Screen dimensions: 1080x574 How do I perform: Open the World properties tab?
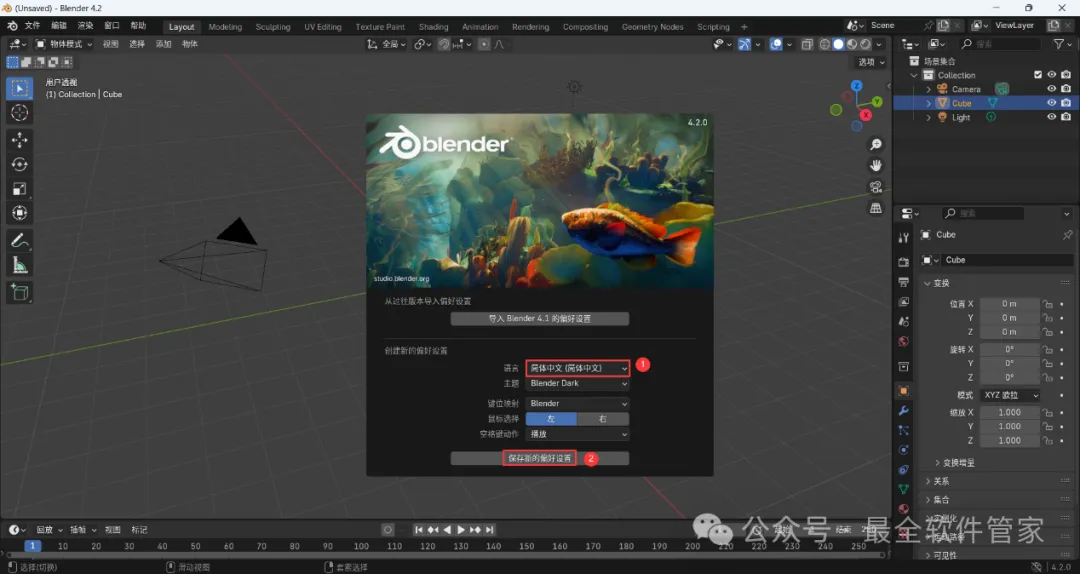click(x=904, y=342)
